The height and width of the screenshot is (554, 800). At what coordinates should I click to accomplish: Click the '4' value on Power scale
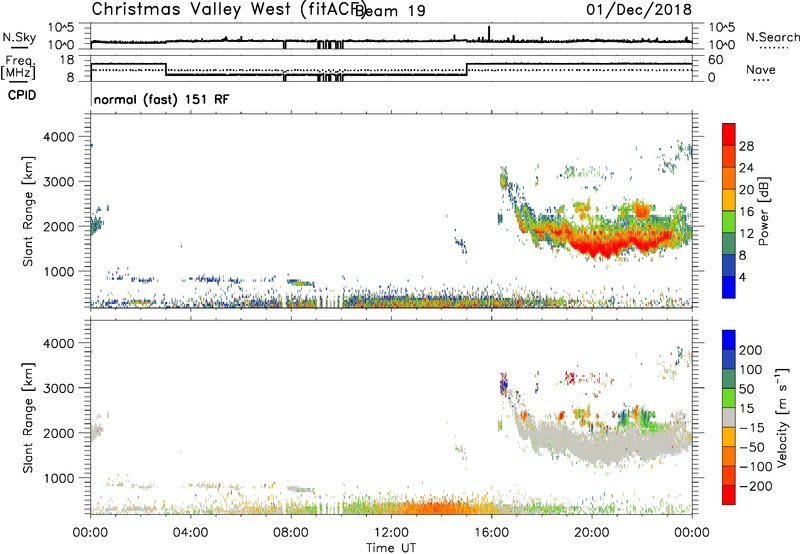click(742, 277)
